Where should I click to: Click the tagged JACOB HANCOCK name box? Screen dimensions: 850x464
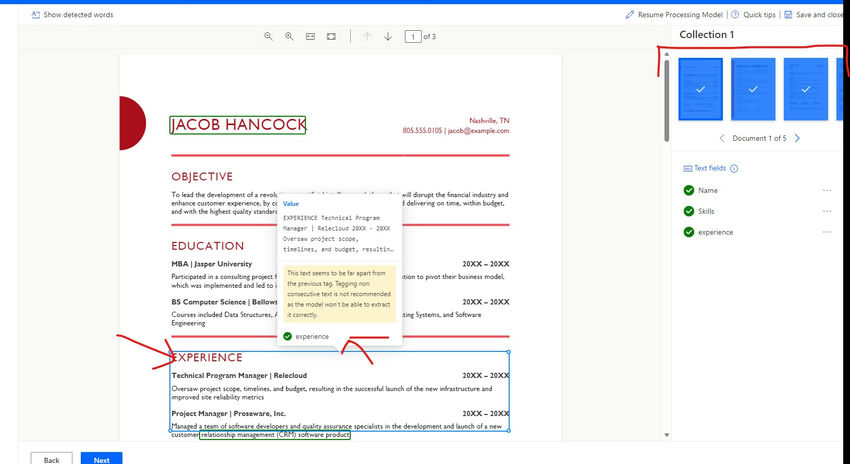[237, 125]
